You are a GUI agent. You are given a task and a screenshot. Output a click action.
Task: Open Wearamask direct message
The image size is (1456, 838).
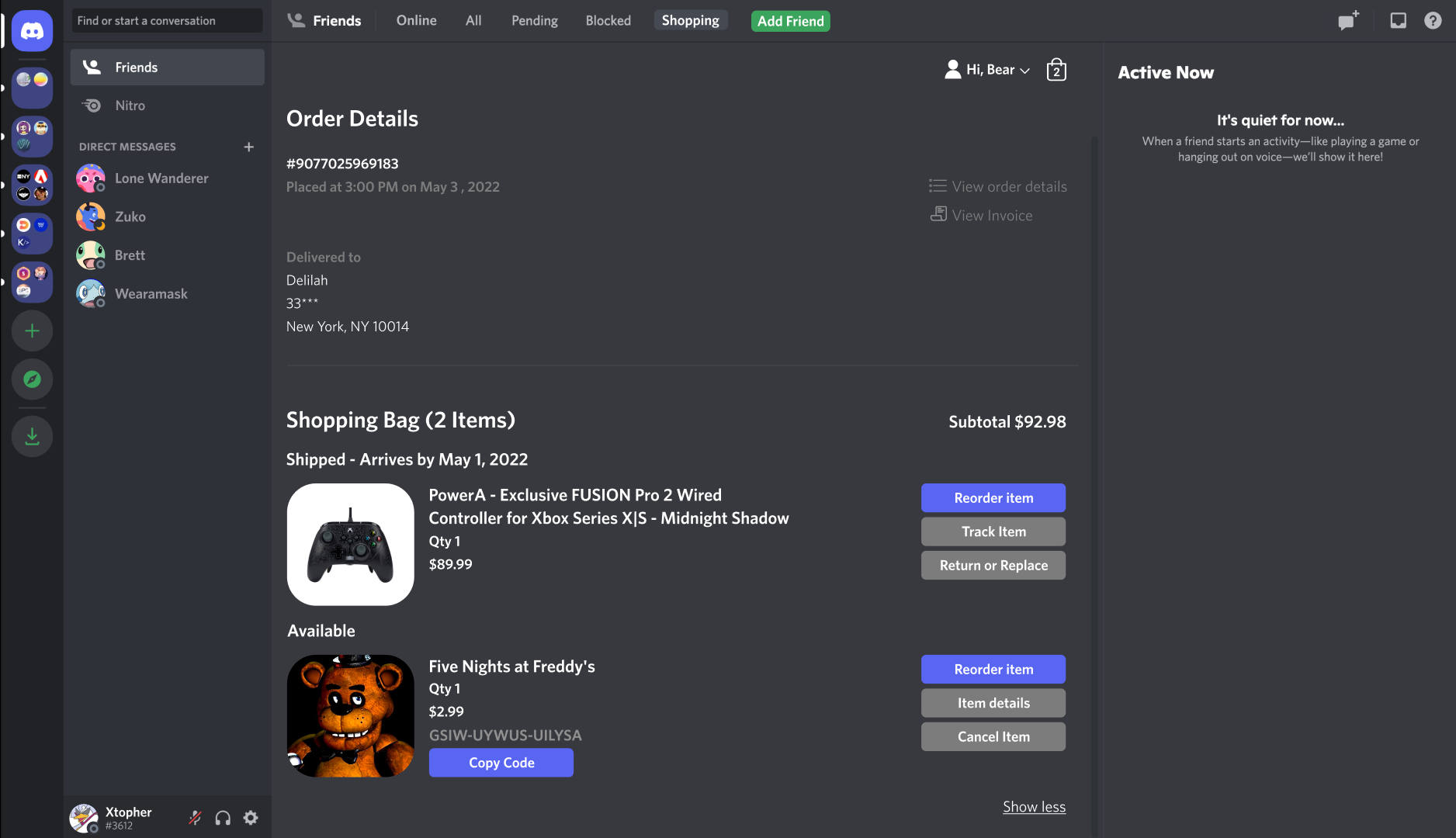[x=168, y=294]
